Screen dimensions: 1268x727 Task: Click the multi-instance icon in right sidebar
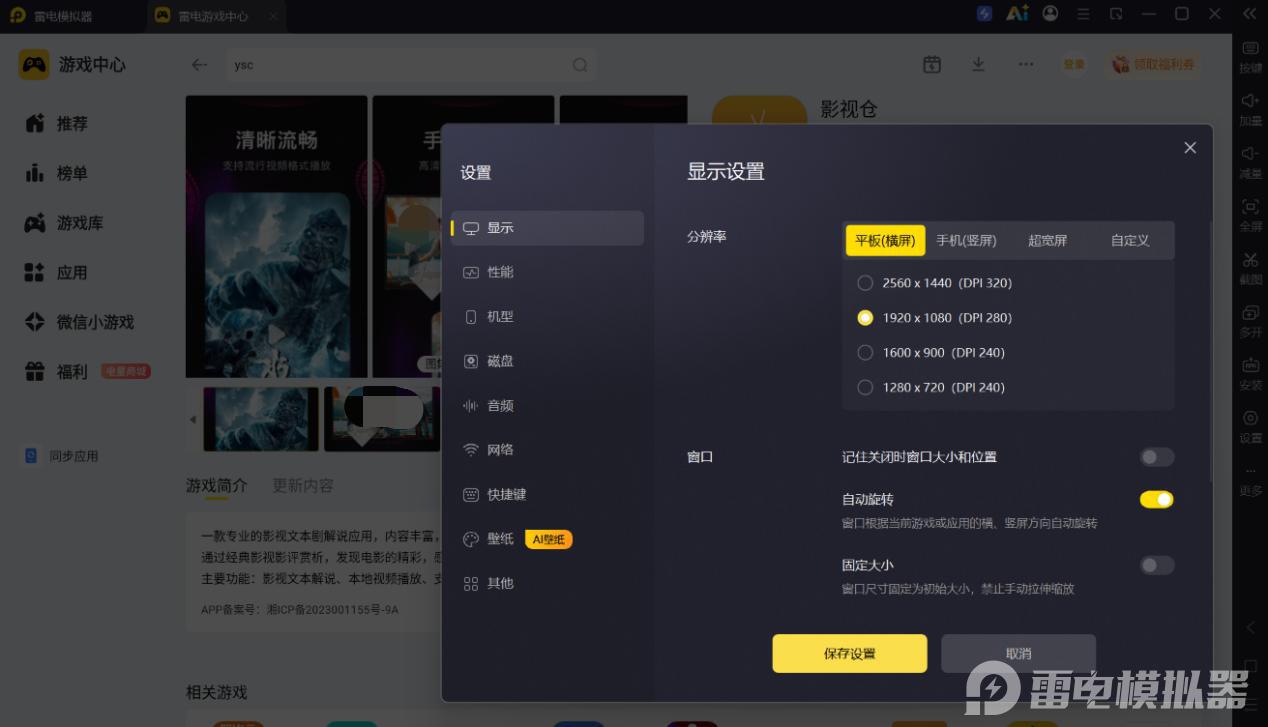coord(1250,312)
